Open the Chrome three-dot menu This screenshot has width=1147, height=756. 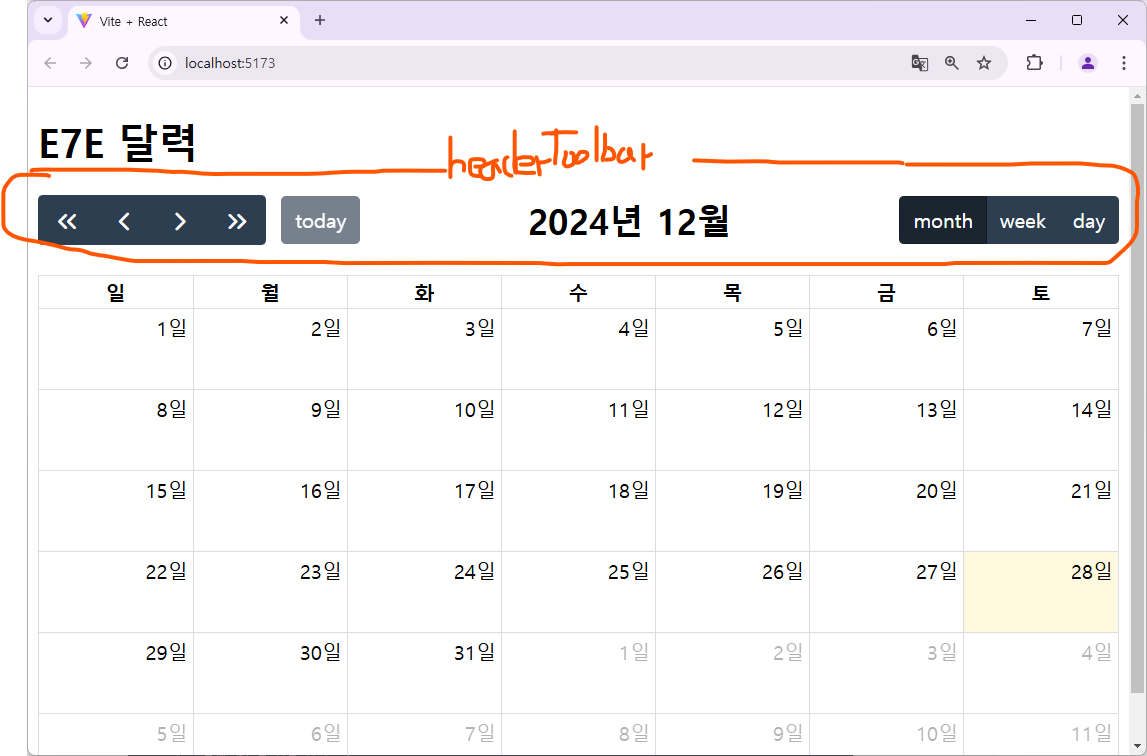tap(1124, 63)
